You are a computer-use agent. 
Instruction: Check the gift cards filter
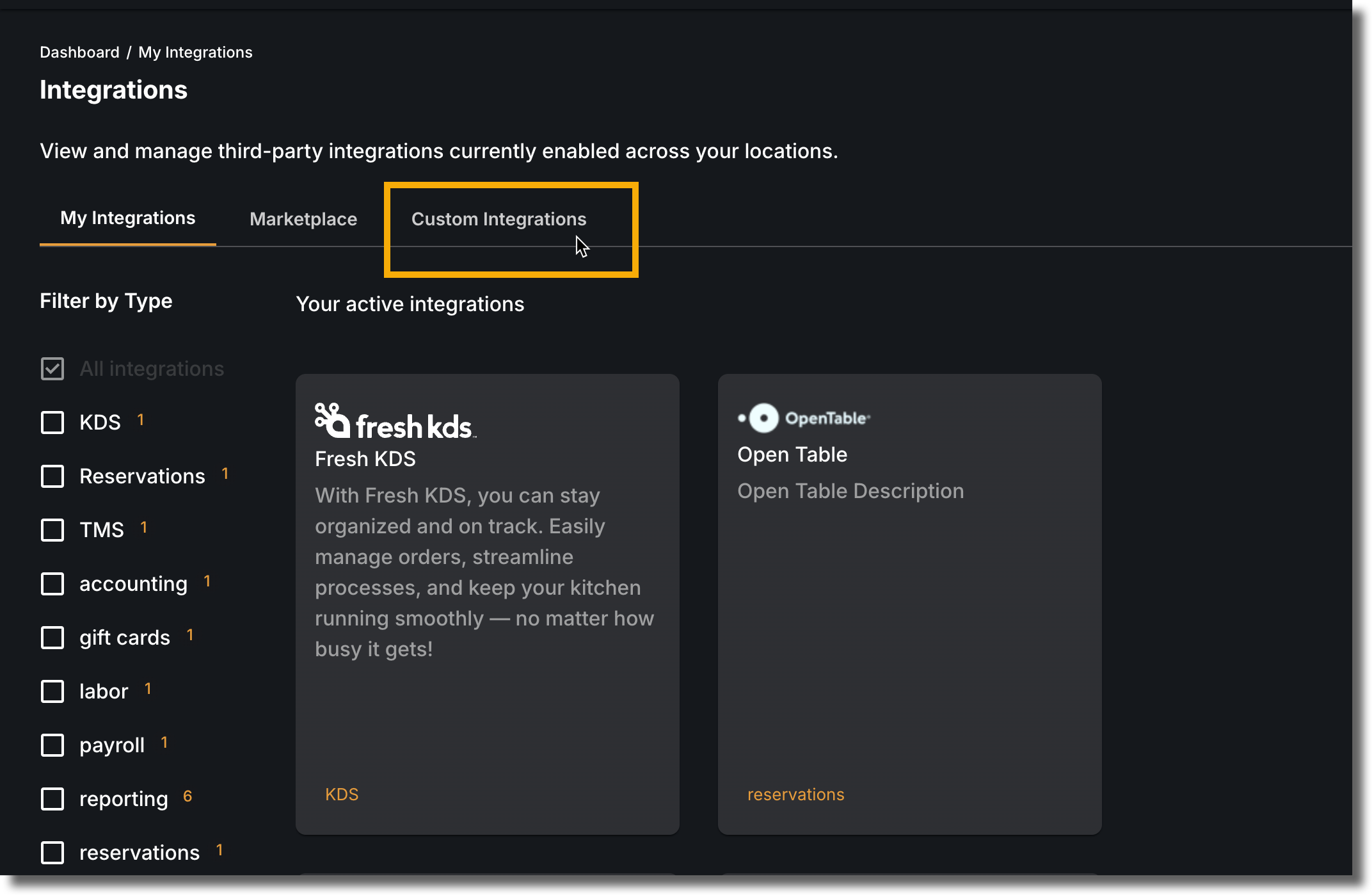[52, 638]
